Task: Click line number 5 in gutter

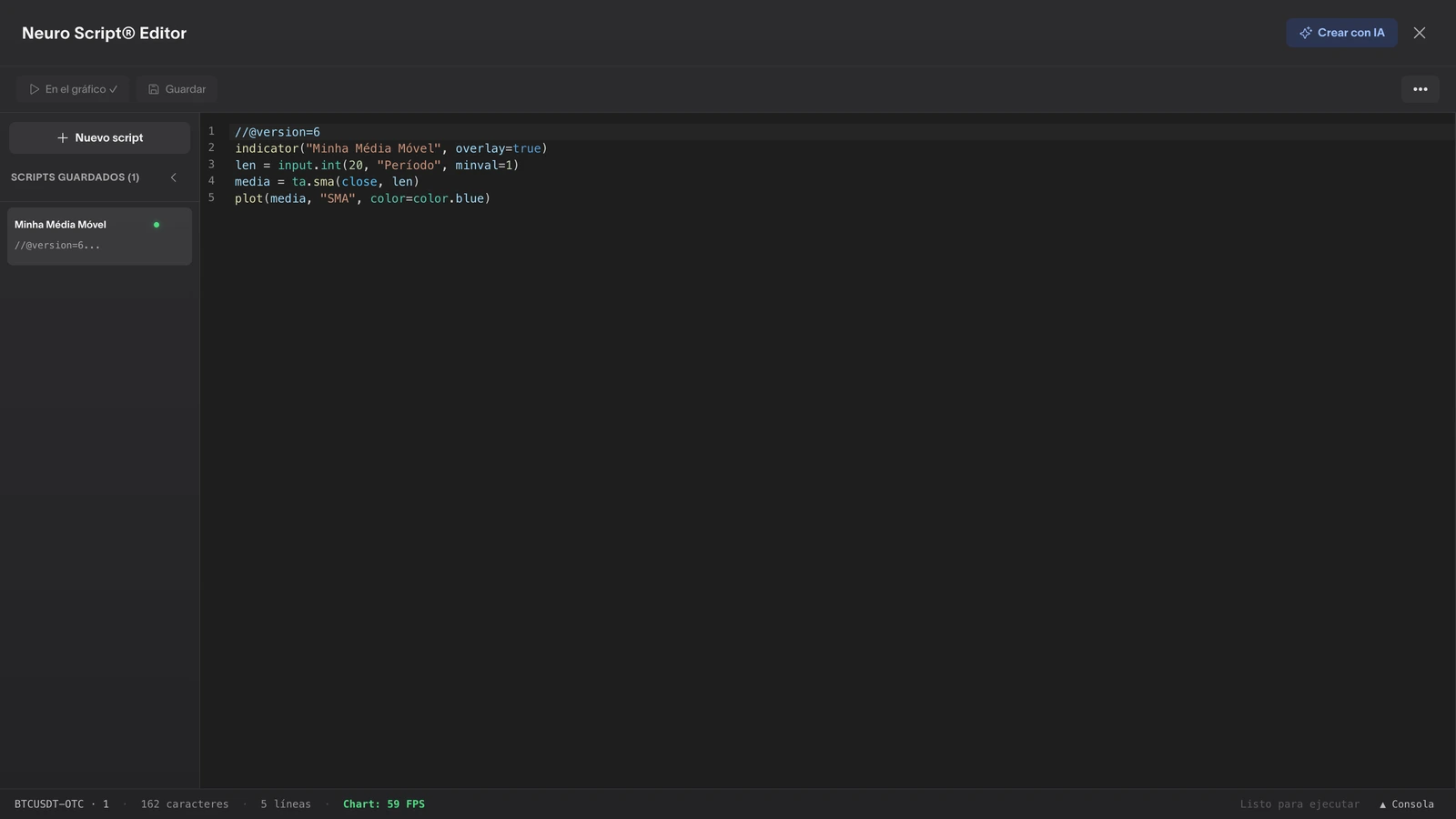Action: (211, 197)
